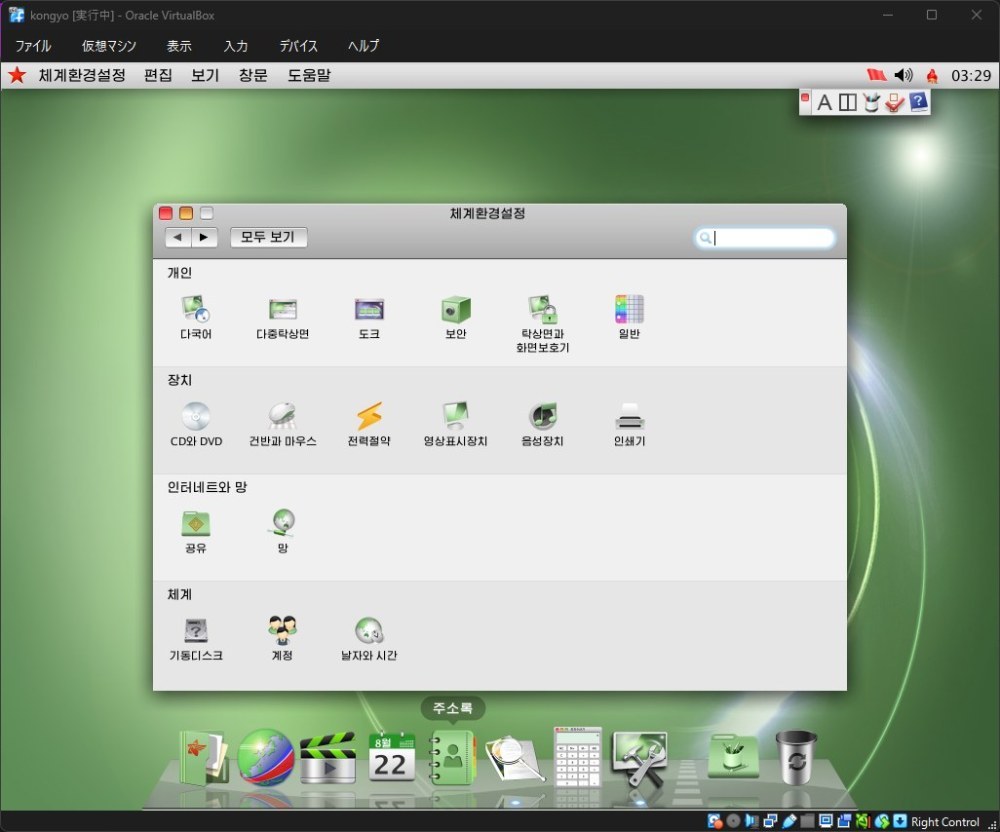Open the 일반 general preferences
Viewport: 1000px width, 832px height.
tap(629, 317)
